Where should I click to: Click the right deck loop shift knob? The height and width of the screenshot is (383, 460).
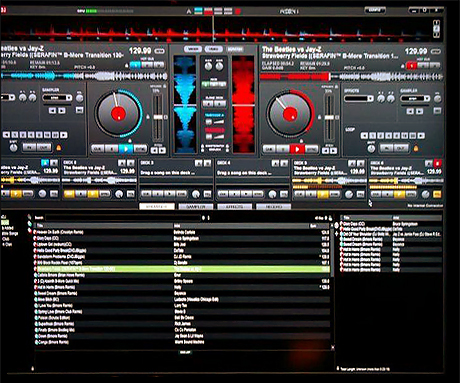(x=371, y=149)
